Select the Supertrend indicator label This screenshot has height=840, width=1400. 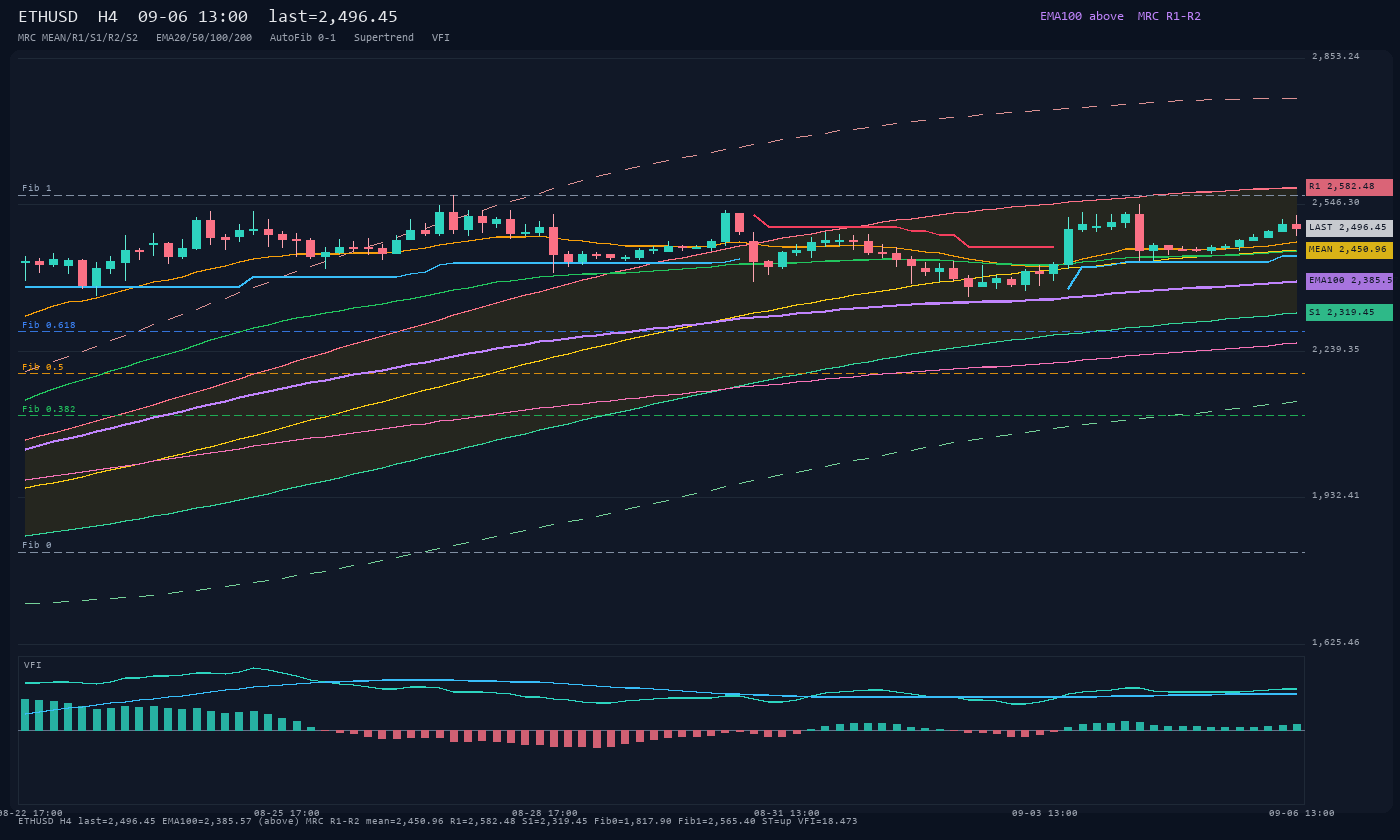(384, 38)
